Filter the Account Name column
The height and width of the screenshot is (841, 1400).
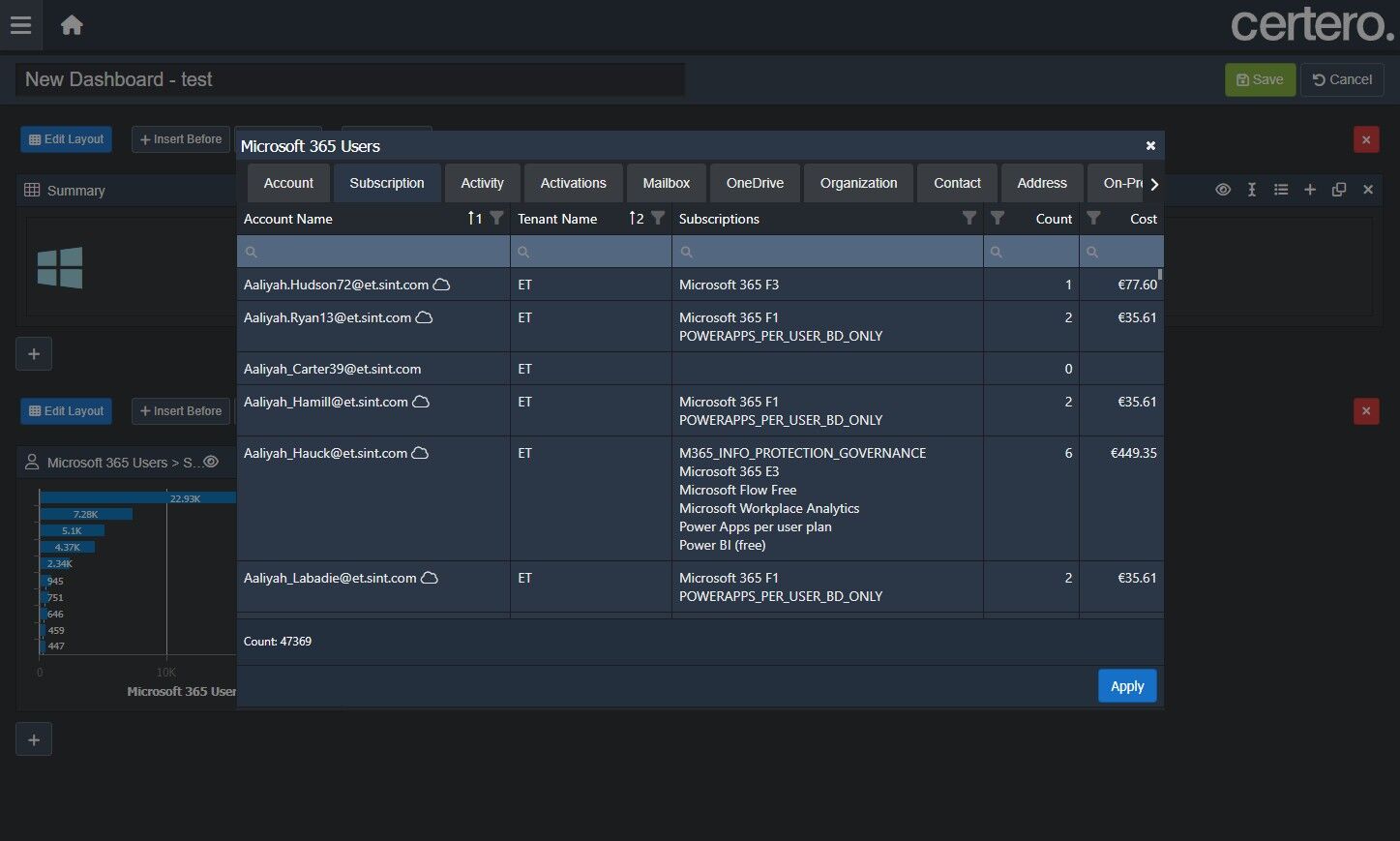coord(496,219)
